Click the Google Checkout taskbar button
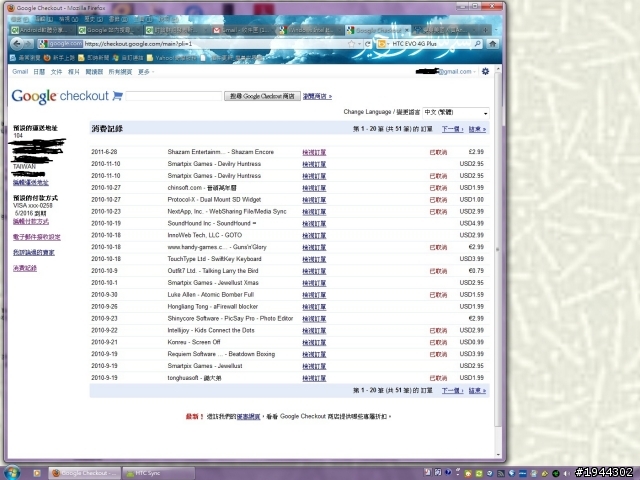This screenshot has height=480, width=640. pyautogui.click(x=84, y=473)
